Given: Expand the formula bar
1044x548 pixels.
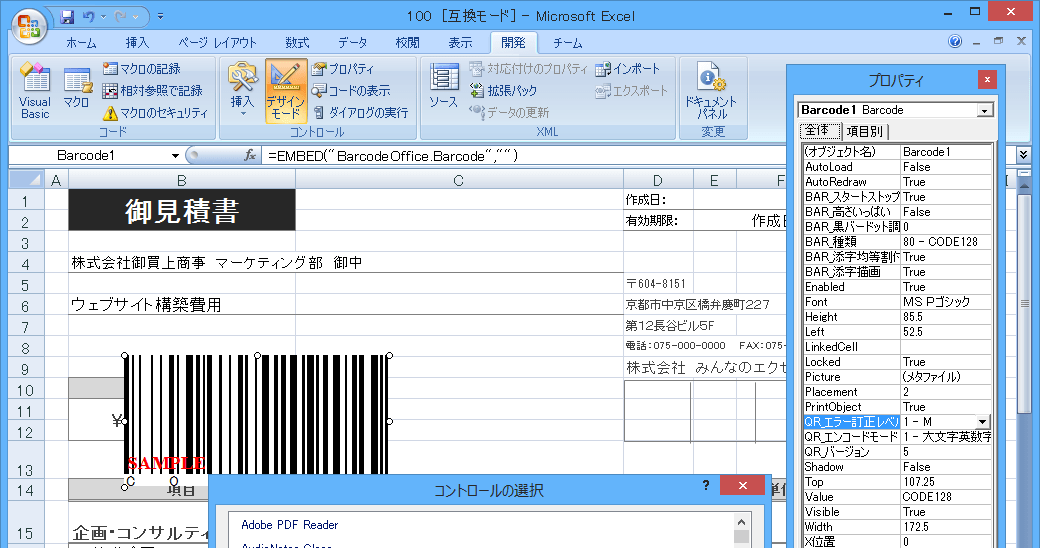Looking at the screenshot, I should [x=1023, y=155].
